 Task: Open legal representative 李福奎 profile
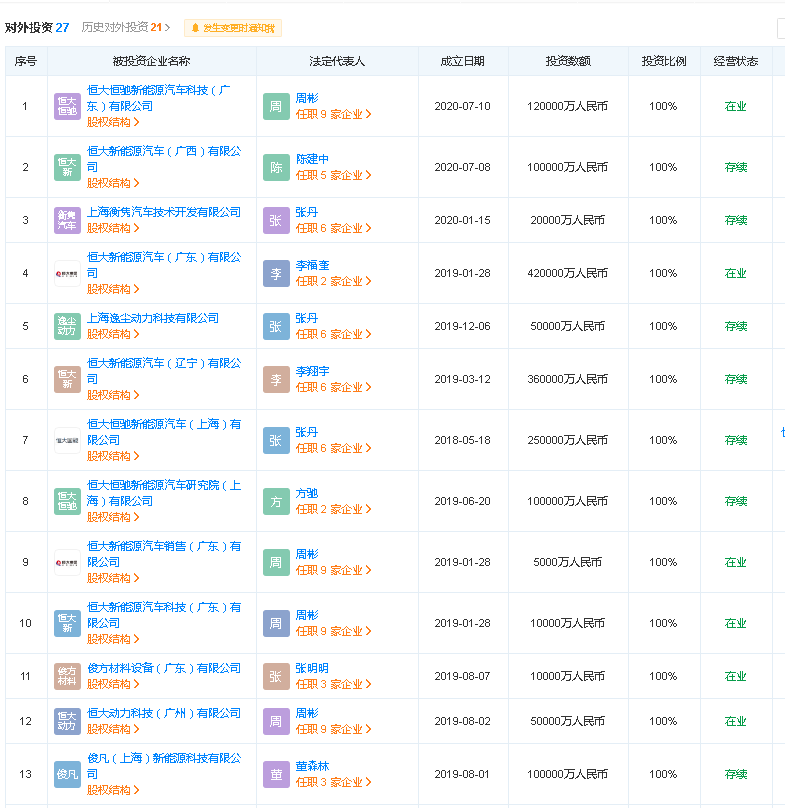click(312, 265)
